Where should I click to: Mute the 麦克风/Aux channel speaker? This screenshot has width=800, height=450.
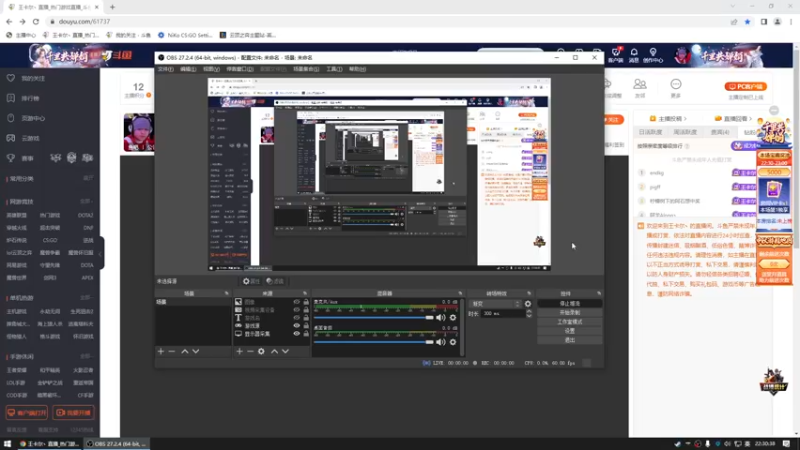pyautogui.click(x=441, y=317)
